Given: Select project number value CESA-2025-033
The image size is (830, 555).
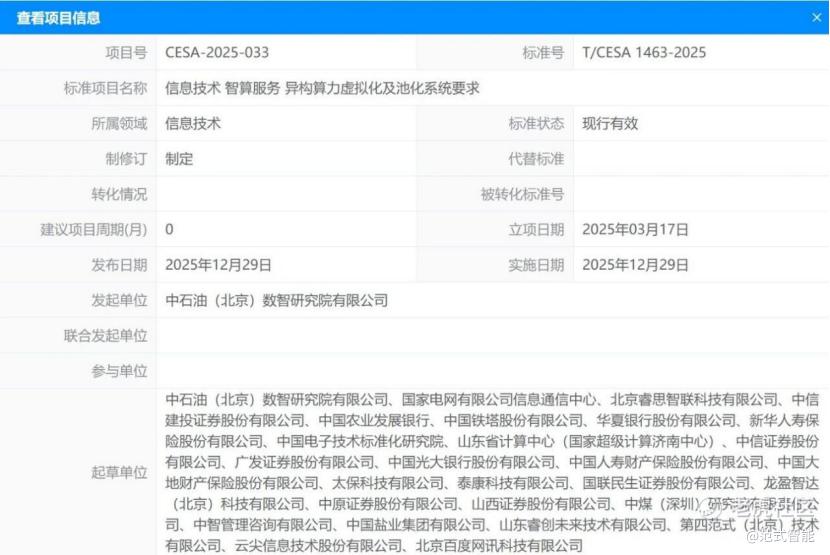Looking at the screenshot, I should [217, 52].
